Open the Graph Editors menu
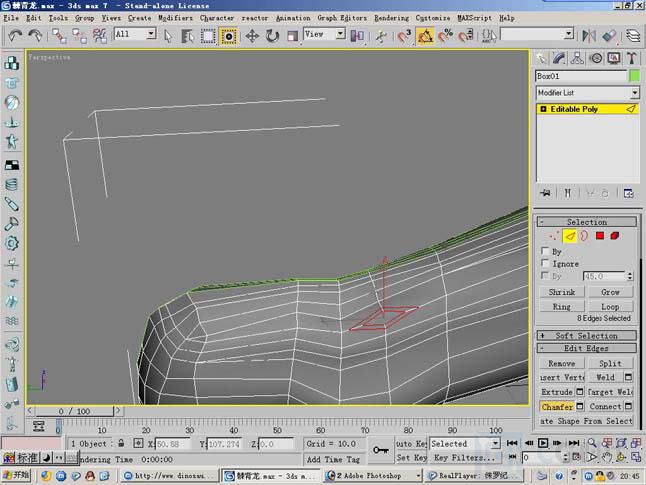Viewport: 646px width, 485px height. coord(342,18)
